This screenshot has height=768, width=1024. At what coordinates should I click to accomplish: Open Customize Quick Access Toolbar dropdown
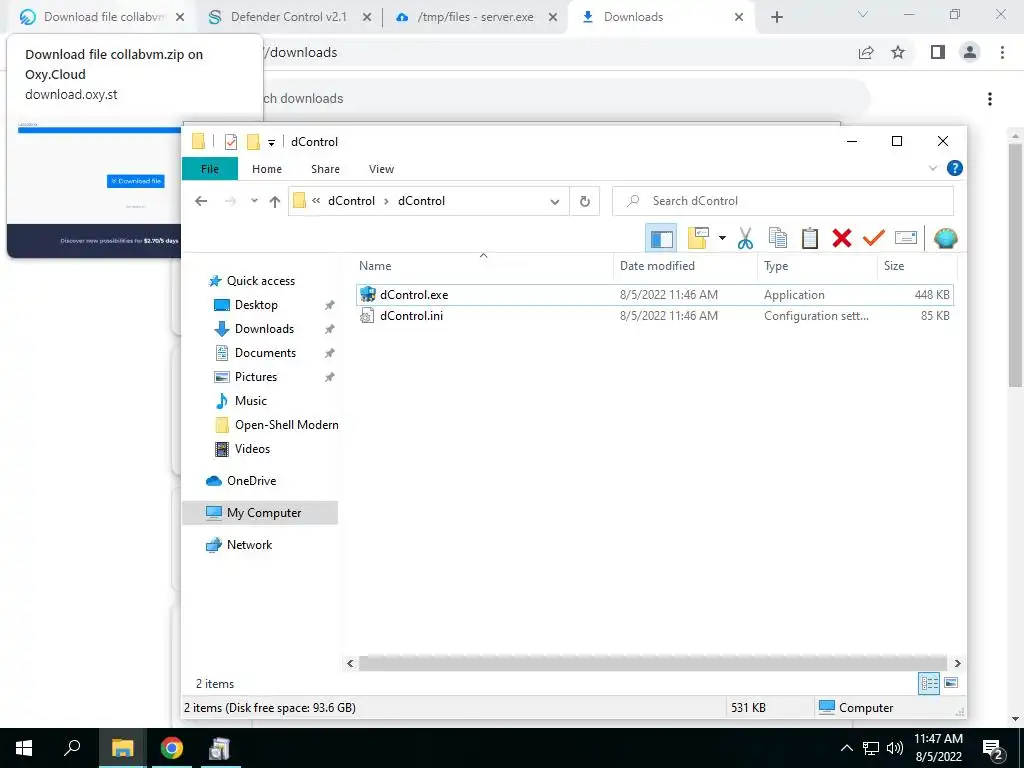tap(271, 142)
